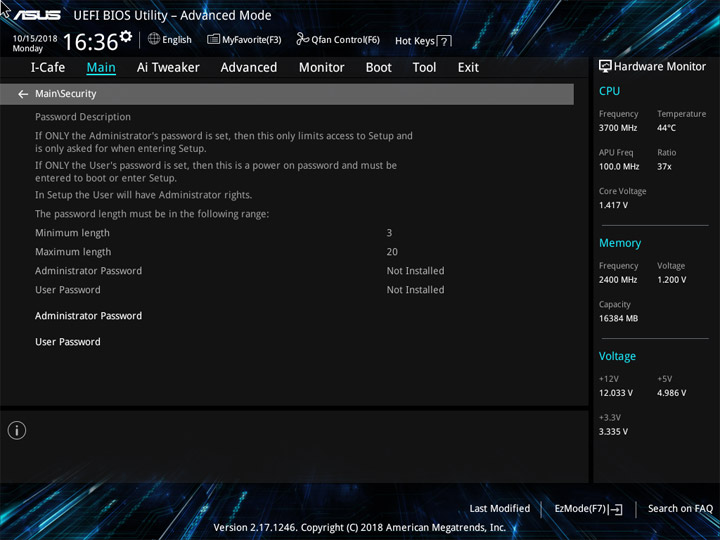Click the Minimum length row label
The height and width of the screenshot is (540, 720).
[73, 233]
